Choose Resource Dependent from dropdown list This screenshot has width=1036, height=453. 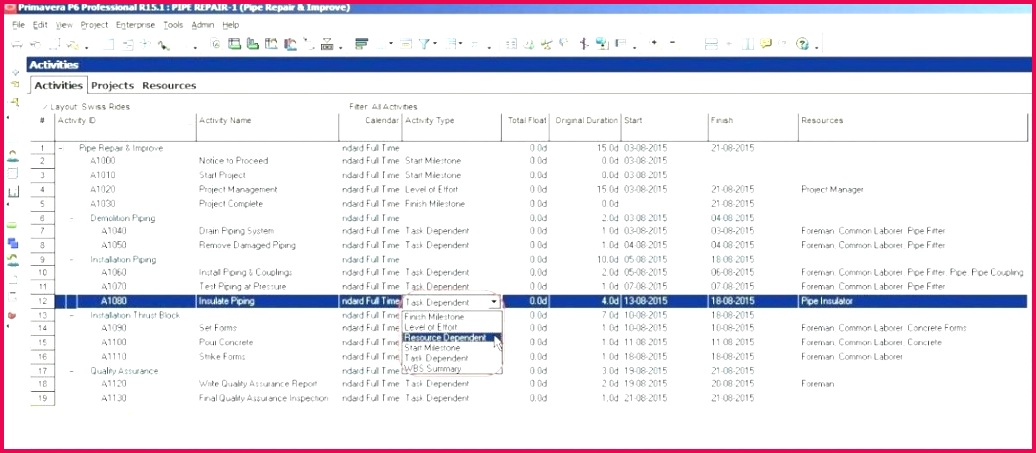(445, 337)
